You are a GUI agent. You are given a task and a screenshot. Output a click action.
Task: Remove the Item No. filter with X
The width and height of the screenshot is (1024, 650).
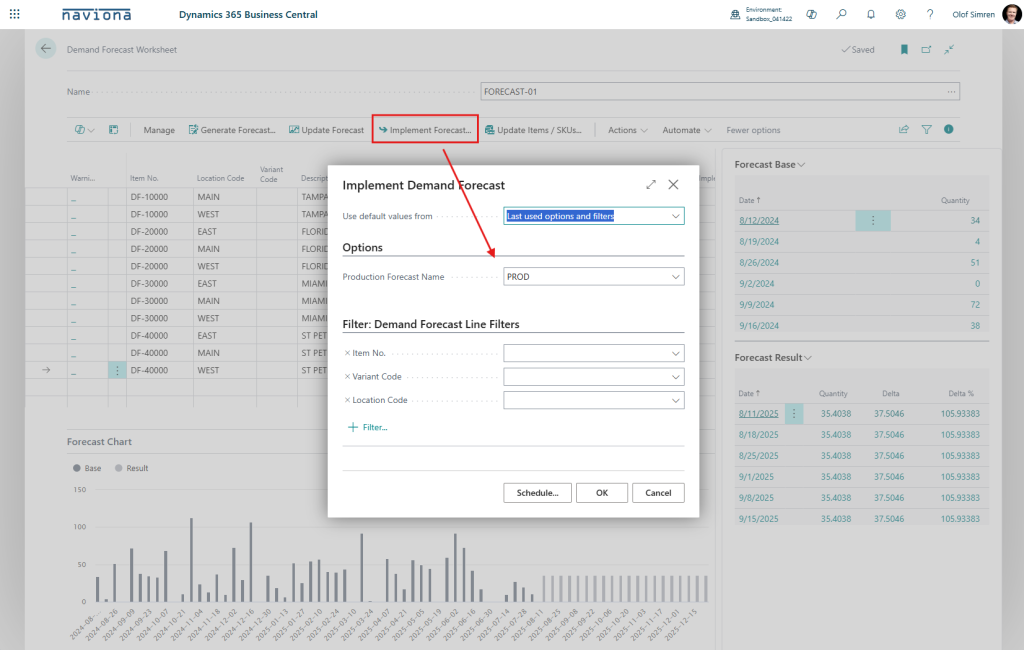(347, 353)
